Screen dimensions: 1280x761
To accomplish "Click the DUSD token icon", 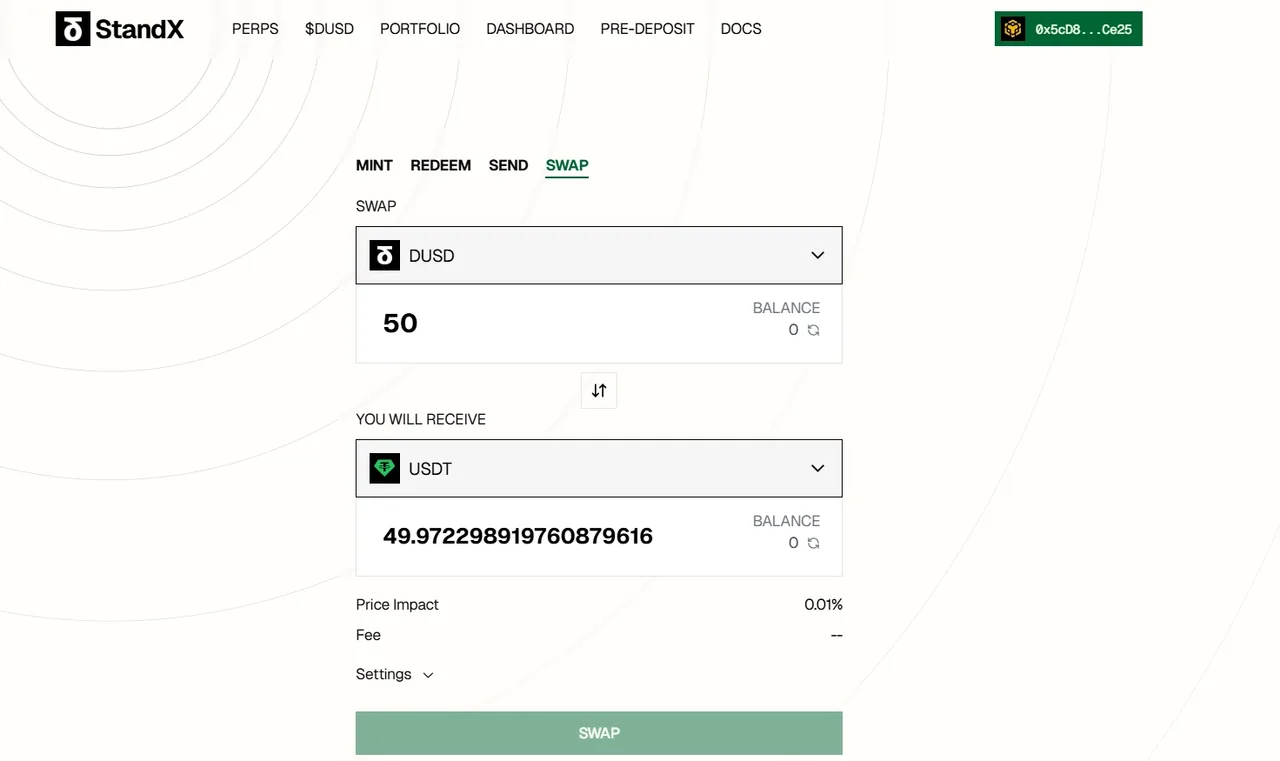I will 385,255.
